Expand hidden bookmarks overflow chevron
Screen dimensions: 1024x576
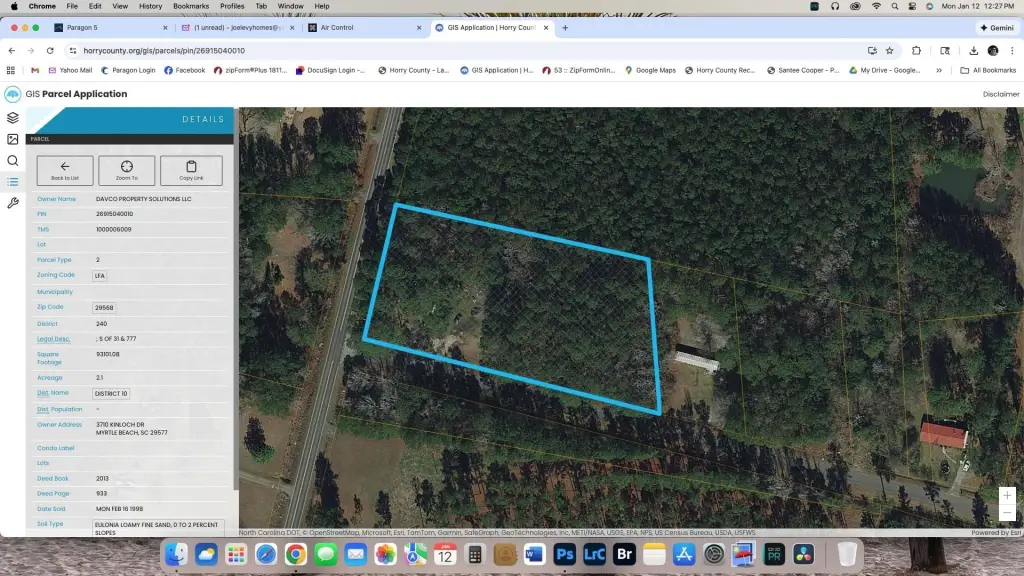(x=939, y=70)
